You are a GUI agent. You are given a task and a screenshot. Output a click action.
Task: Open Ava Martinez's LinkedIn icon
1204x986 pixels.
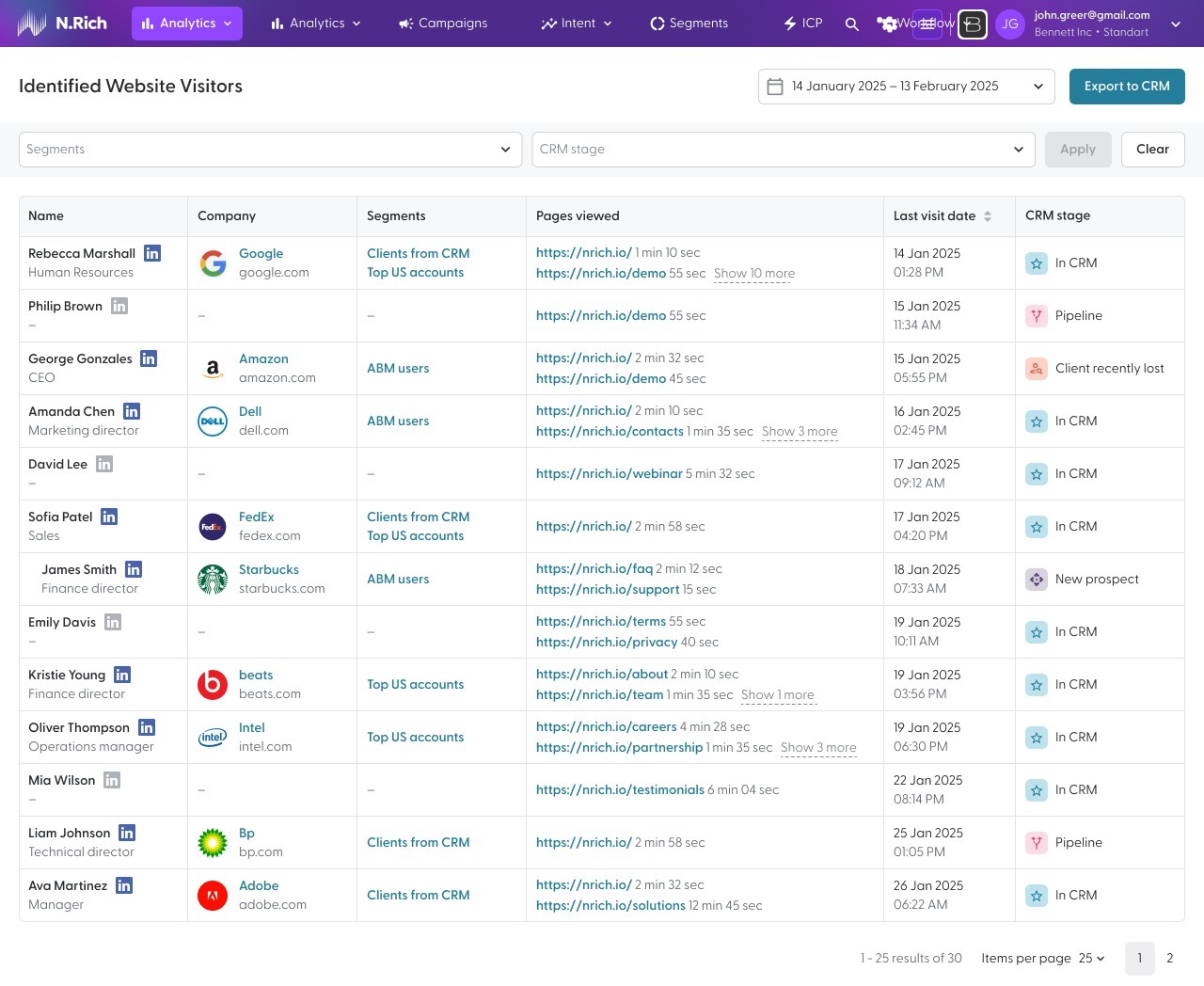tap(124, 885)
